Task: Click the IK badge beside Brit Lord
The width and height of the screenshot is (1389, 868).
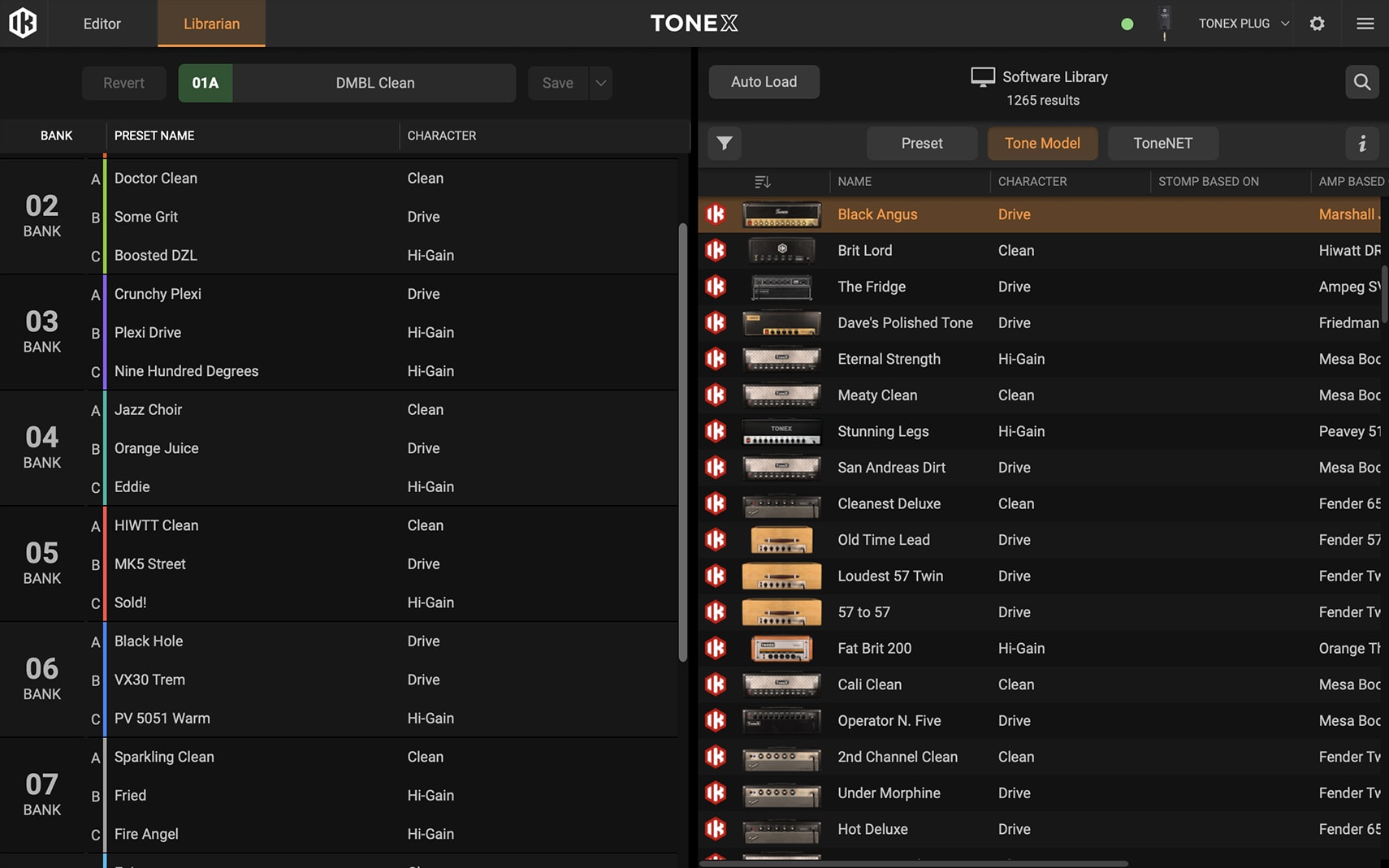Action: pos(716,251)
